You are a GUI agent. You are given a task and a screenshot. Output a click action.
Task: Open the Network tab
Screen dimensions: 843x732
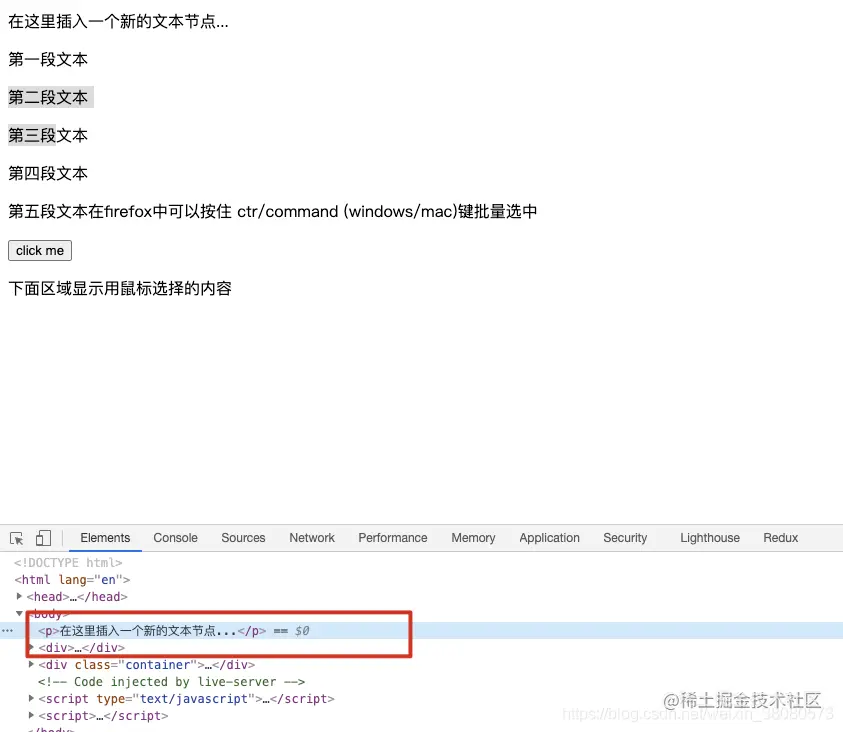[312, 538]
